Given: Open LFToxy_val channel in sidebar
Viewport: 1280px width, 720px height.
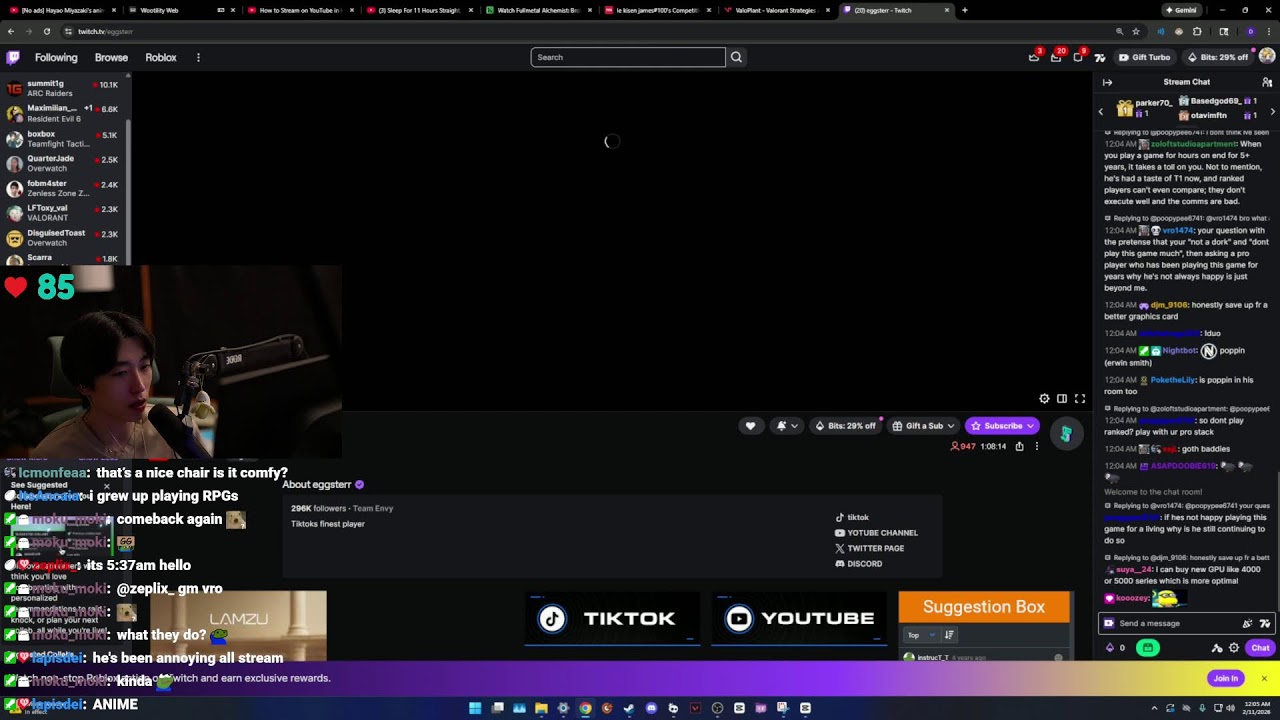Looking at the screenshot, I should point(64,213).
